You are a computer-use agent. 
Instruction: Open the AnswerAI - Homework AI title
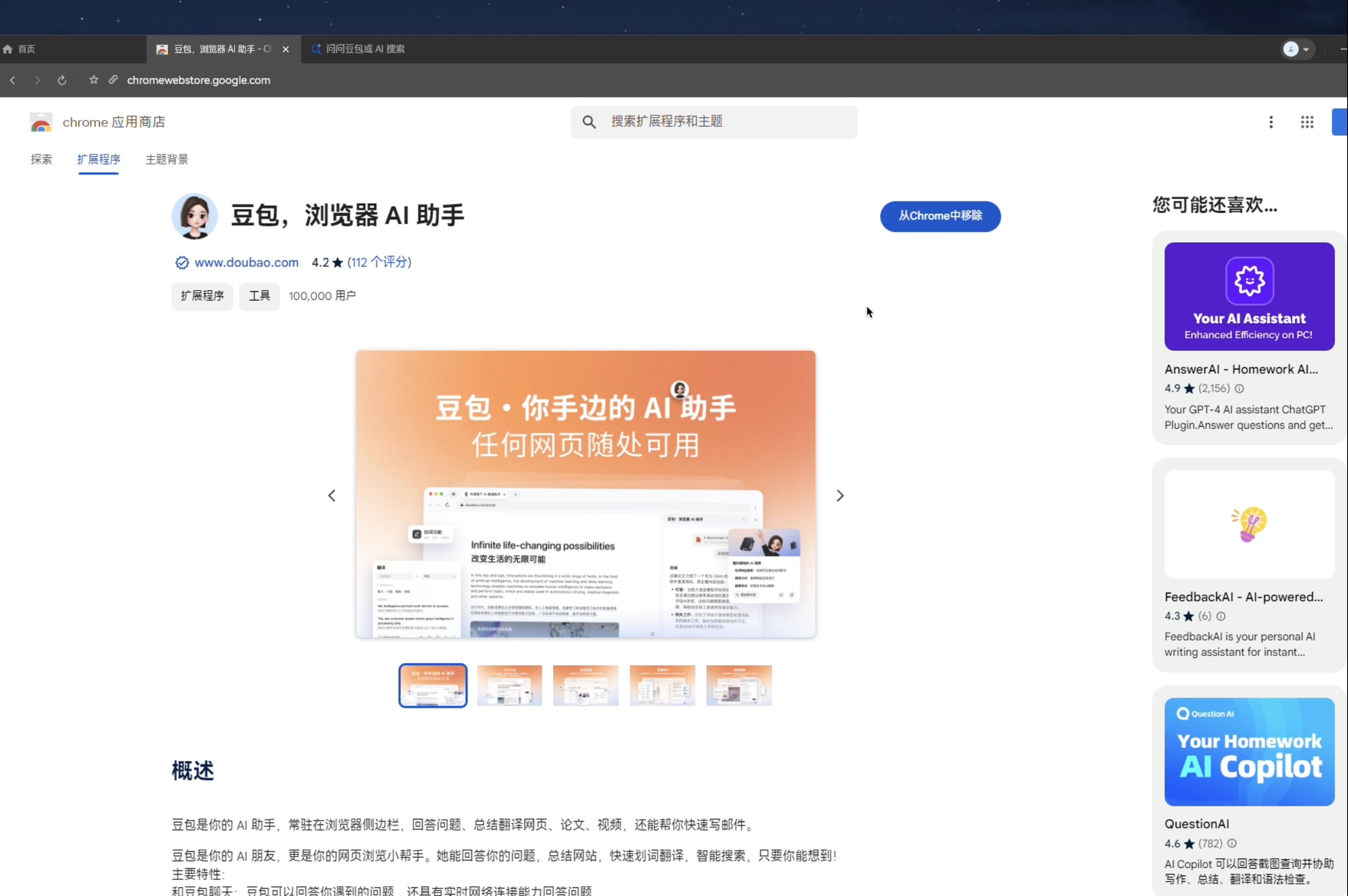[x=1241, y=370]
